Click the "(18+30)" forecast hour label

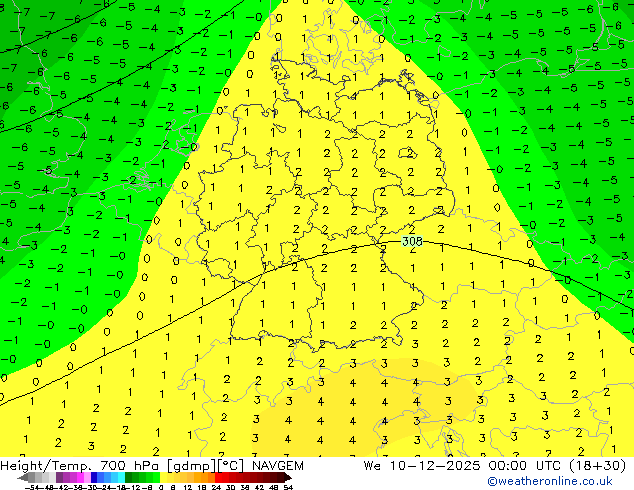[597, 466]
